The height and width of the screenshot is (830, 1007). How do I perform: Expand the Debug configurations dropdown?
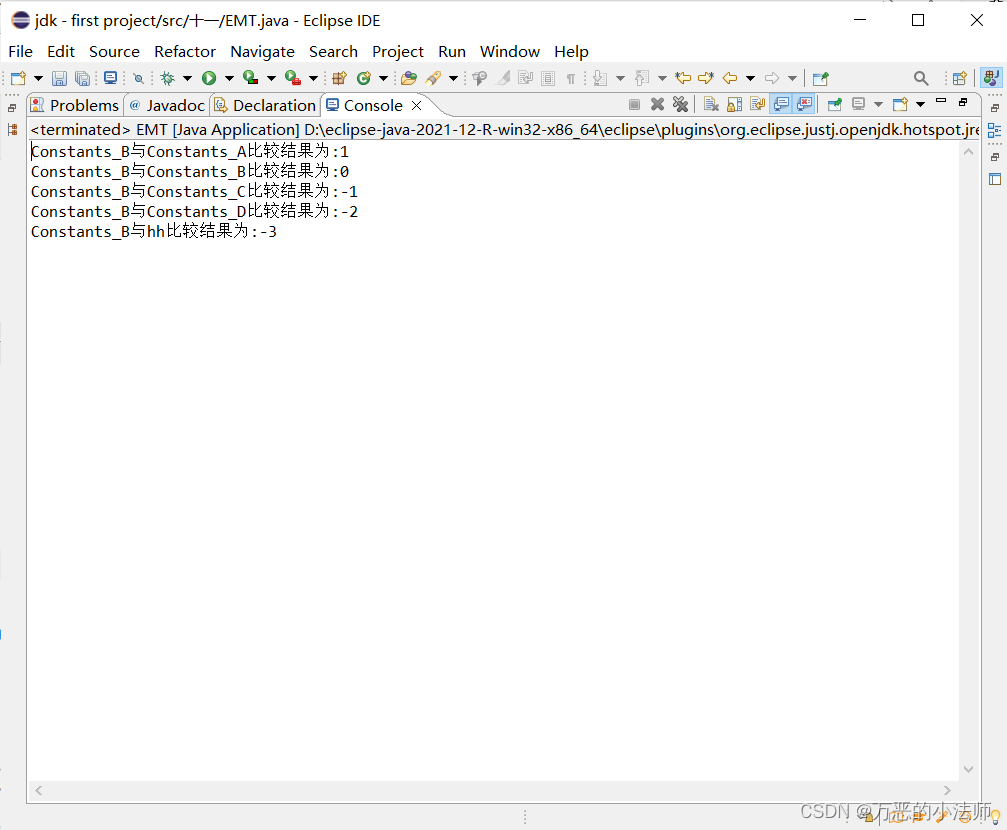188,78
